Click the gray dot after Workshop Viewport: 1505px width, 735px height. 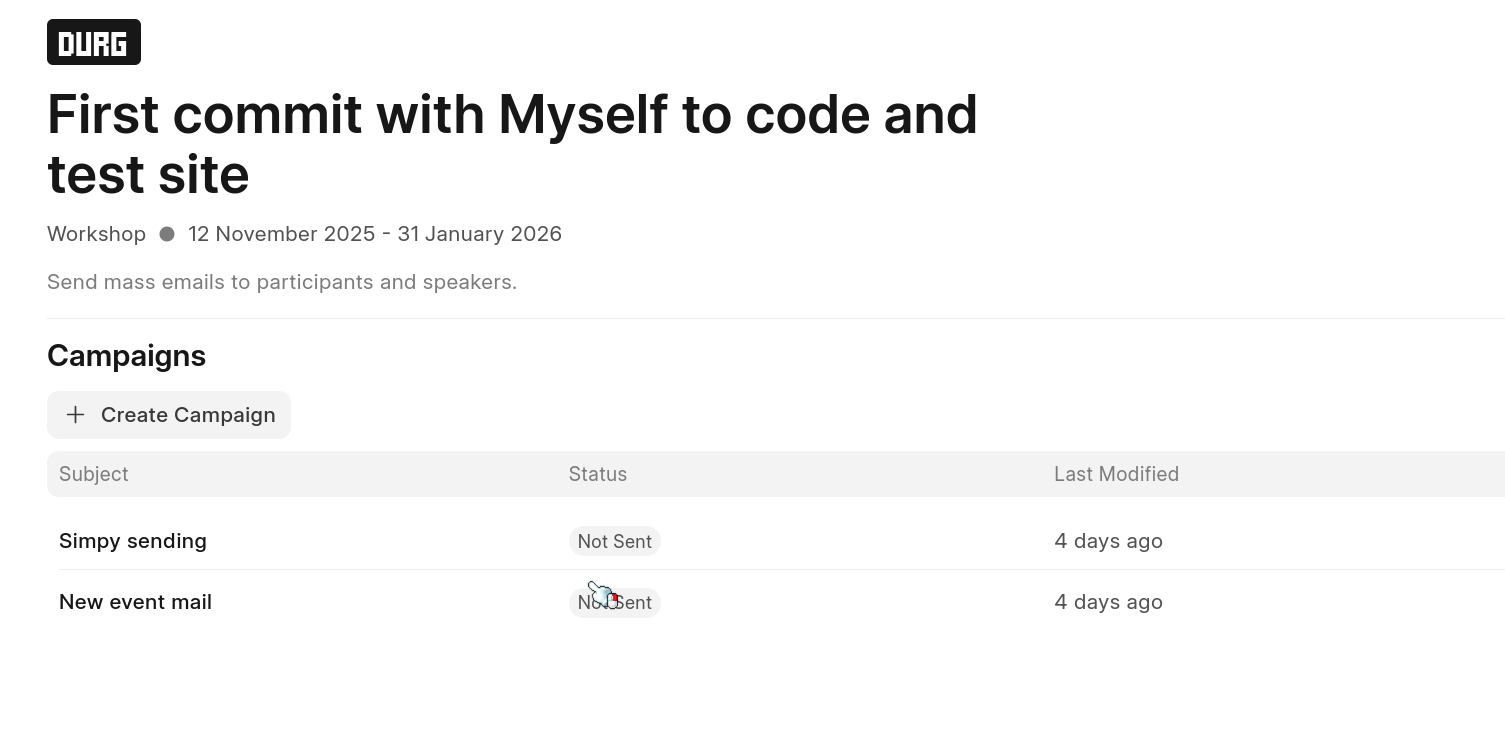[167, 234]
